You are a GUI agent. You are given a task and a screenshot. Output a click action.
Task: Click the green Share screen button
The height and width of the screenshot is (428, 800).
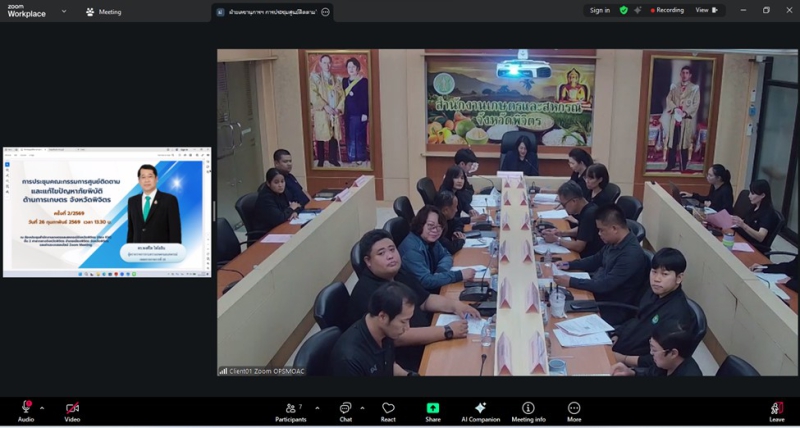pyautogui.click(x=432, y=410)
